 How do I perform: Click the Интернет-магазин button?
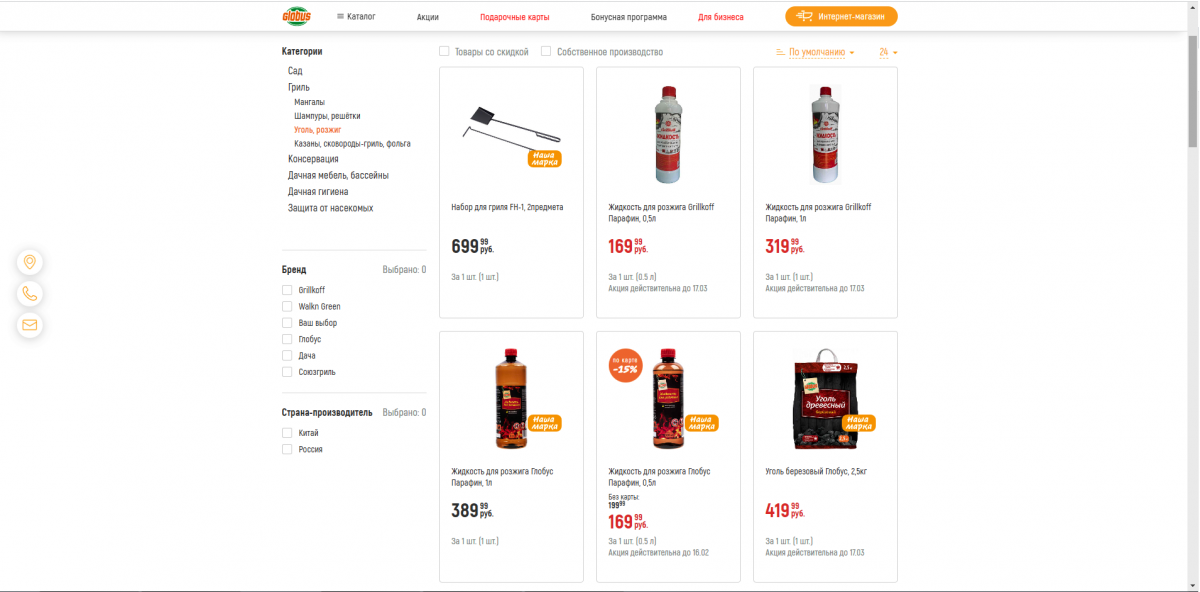coord(841,16)
